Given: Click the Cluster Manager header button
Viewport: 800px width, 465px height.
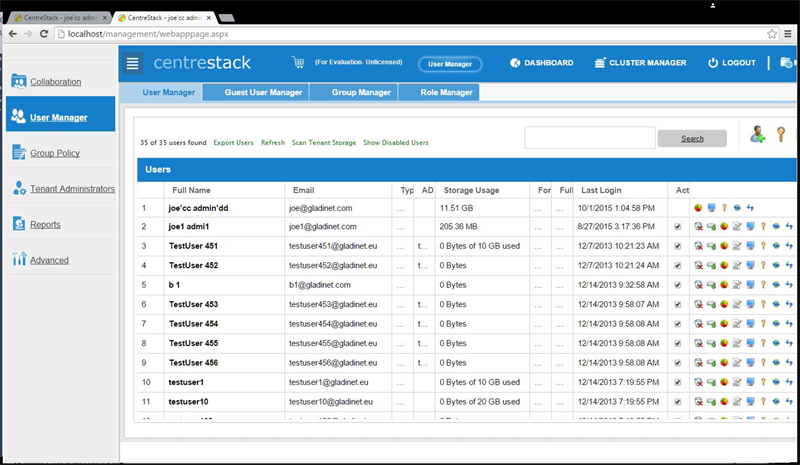Looking at the screenshot, I should (641, 63).
